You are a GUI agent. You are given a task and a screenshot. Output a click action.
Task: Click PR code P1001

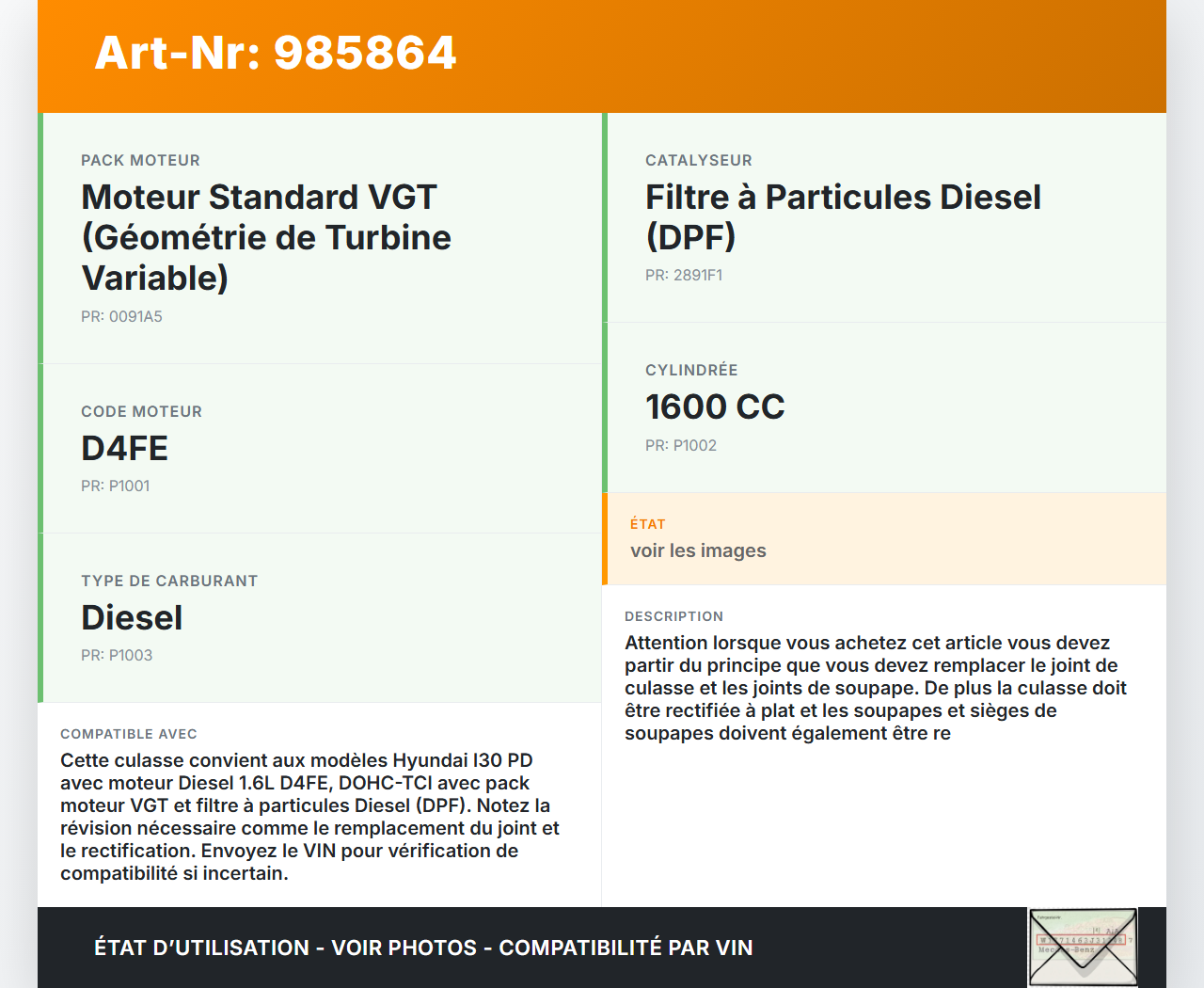coord(115,486)
